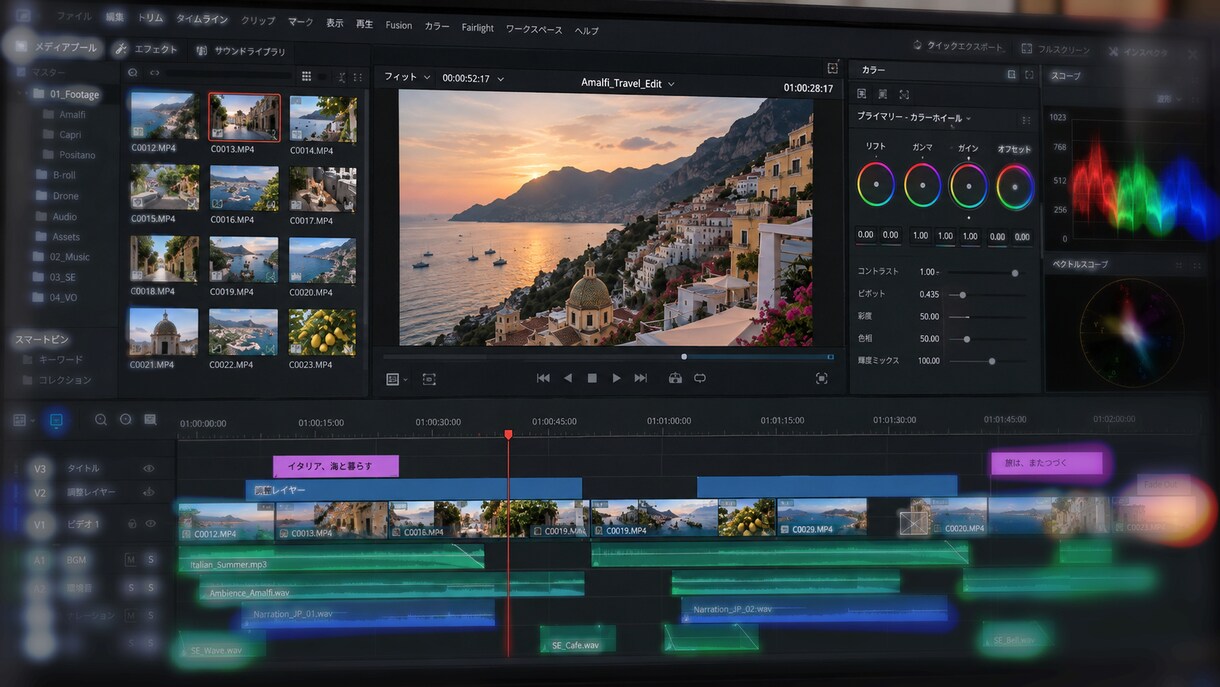Toggle visibility of the V1 video track
Image resolution: width=1220 pixels, height=687 pixels.
[151, 523]
